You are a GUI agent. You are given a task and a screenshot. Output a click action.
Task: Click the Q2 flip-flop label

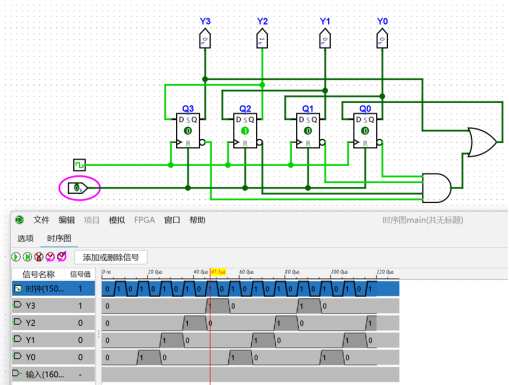(x=245, y=109)
